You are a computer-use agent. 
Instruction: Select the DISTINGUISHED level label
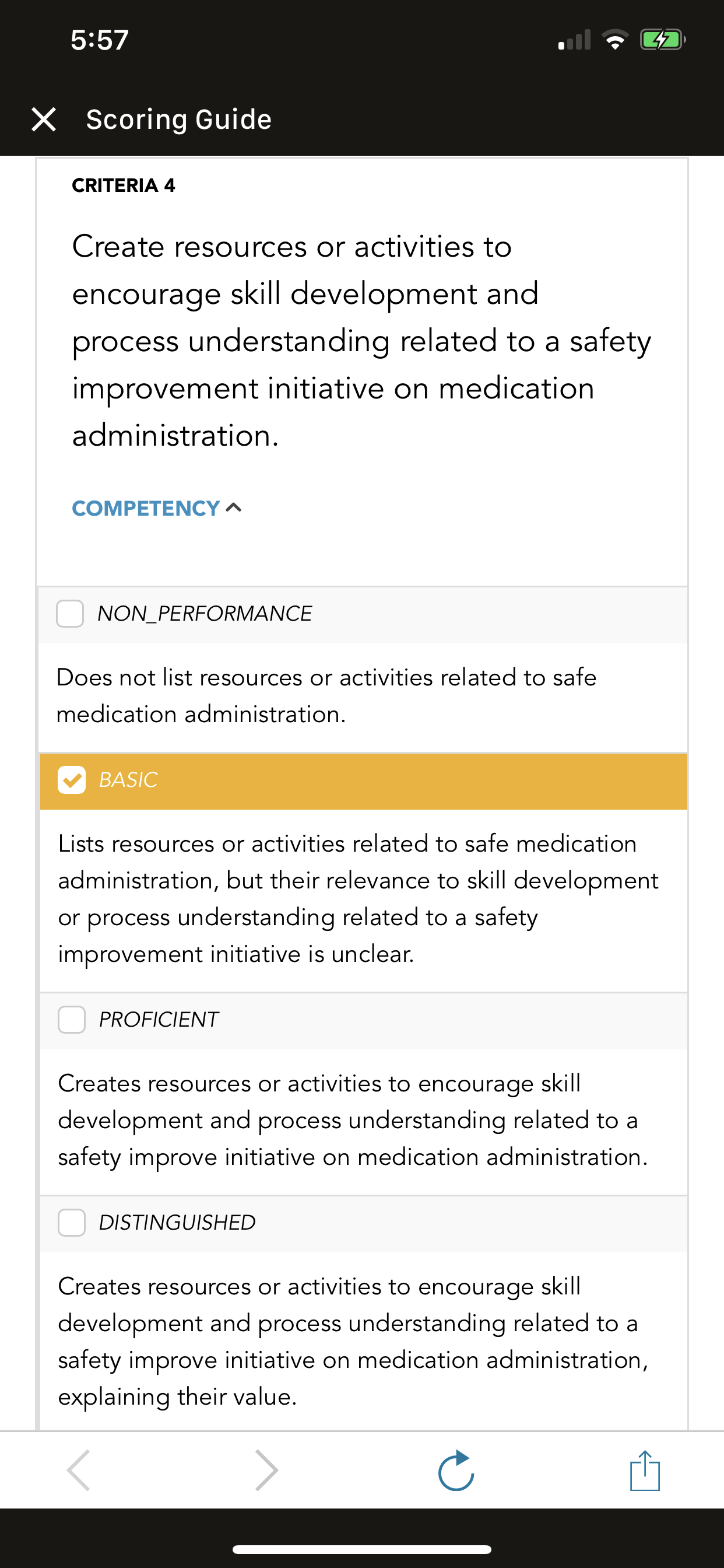pyautogui.click(x=177, y=1222)
